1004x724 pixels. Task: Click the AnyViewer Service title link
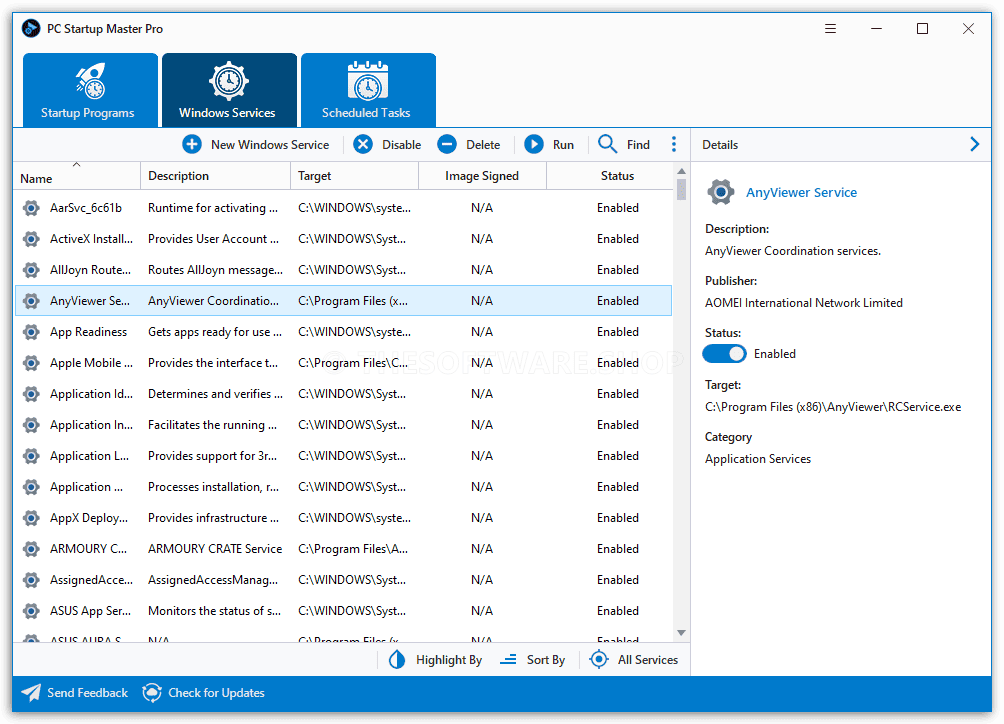801,193
